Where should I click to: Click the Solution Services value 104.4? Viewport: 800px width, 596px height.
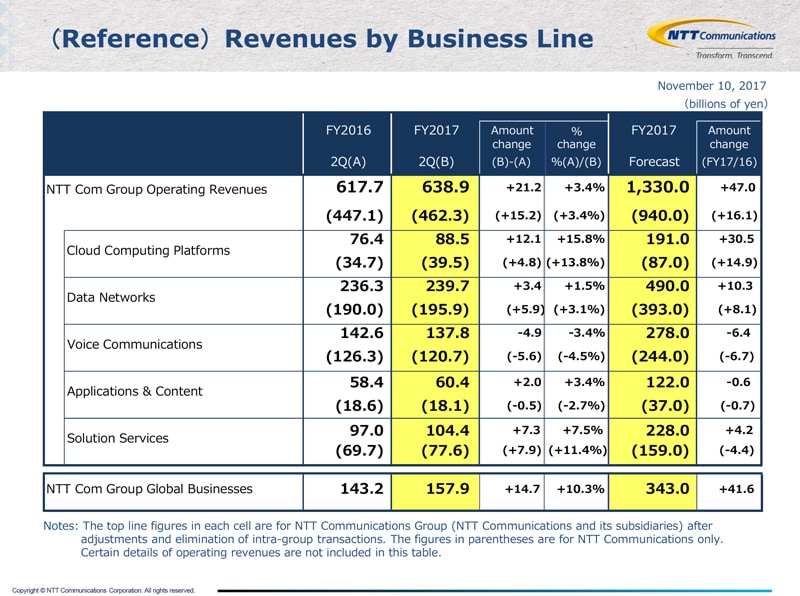tap(447, 430)
